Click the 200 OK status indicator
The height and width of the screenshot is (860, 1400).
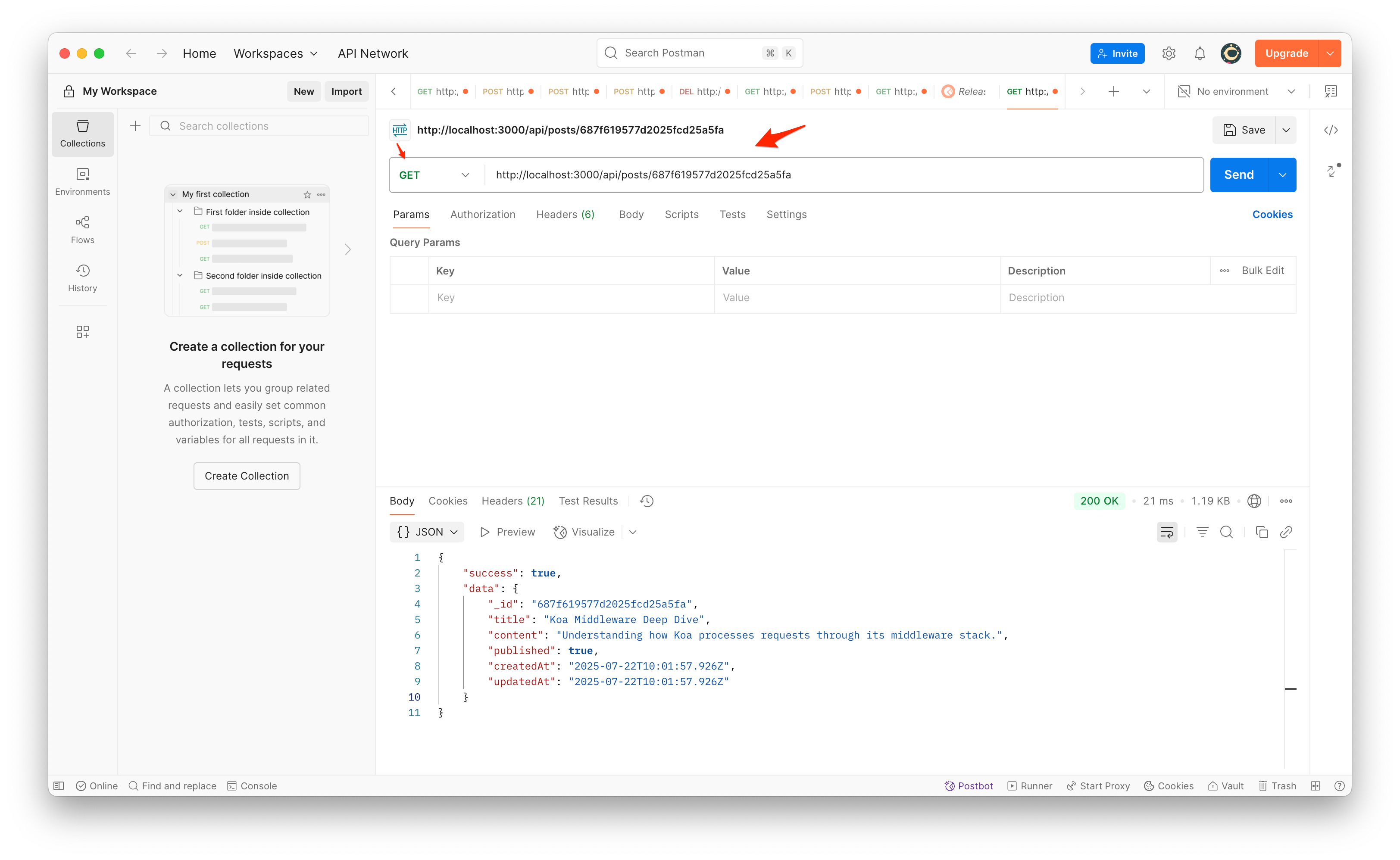[x=1099, y=501]
